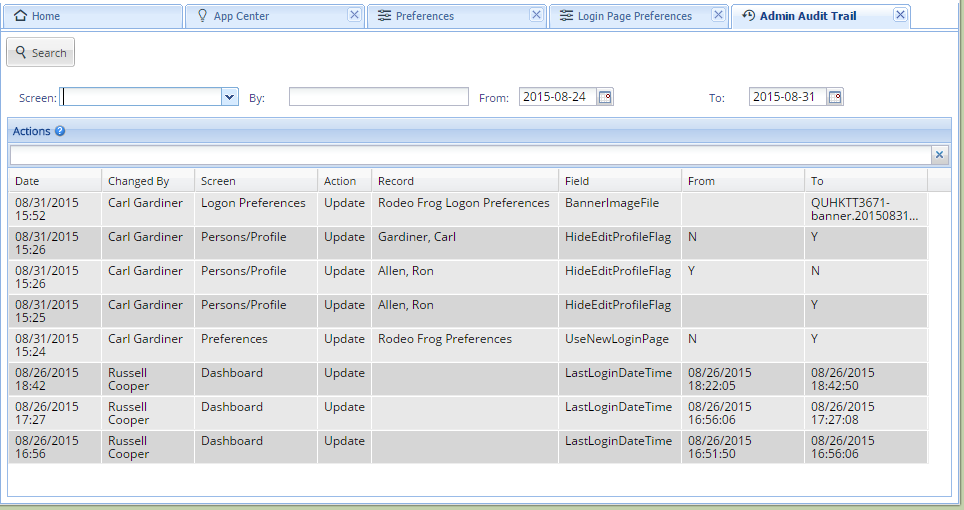Click the 08/26/2015 16:51:50 From value
Viewport: 964px width, 510px height.
tap(743, 447)
